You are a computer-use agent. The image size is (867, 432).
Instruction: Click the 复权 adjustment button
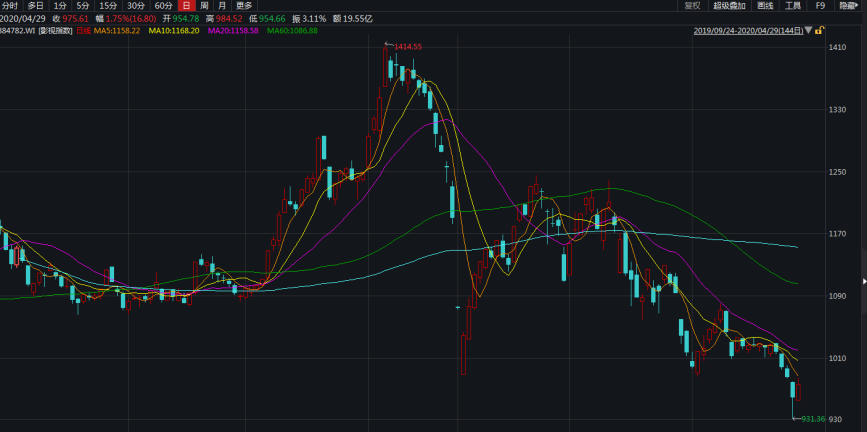[692, 6]
